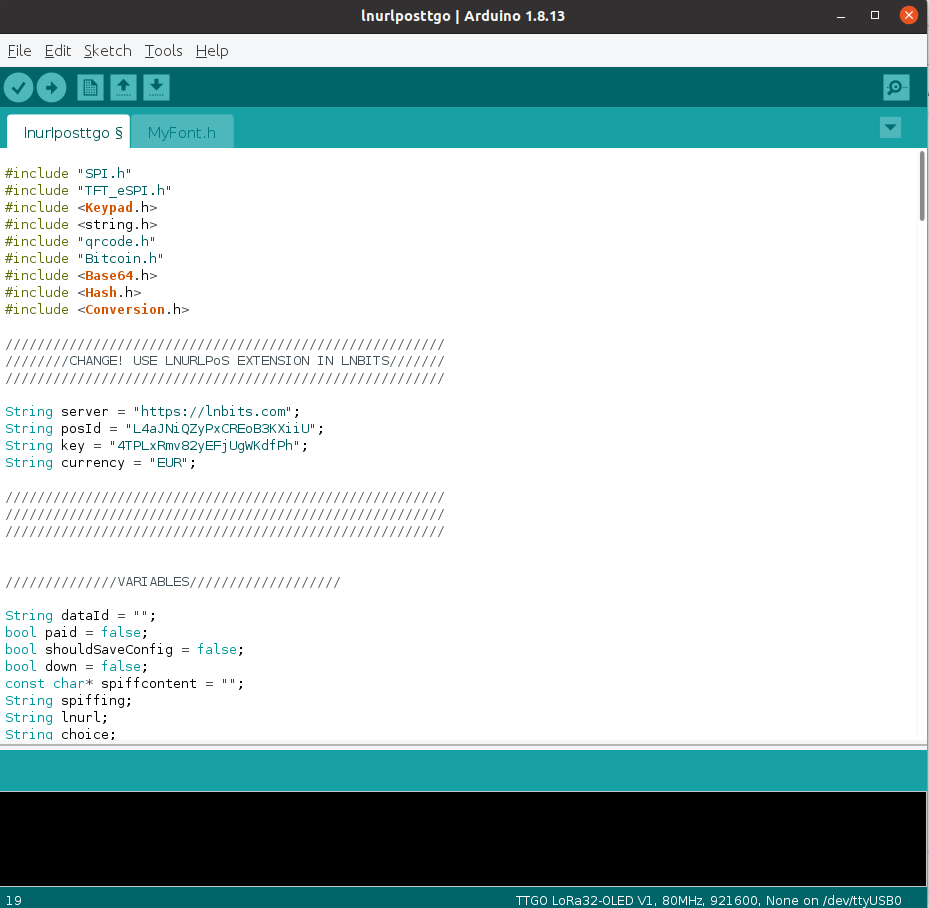
Task: Expand the tab options dropdown arrow
Action: click(889, 128)
